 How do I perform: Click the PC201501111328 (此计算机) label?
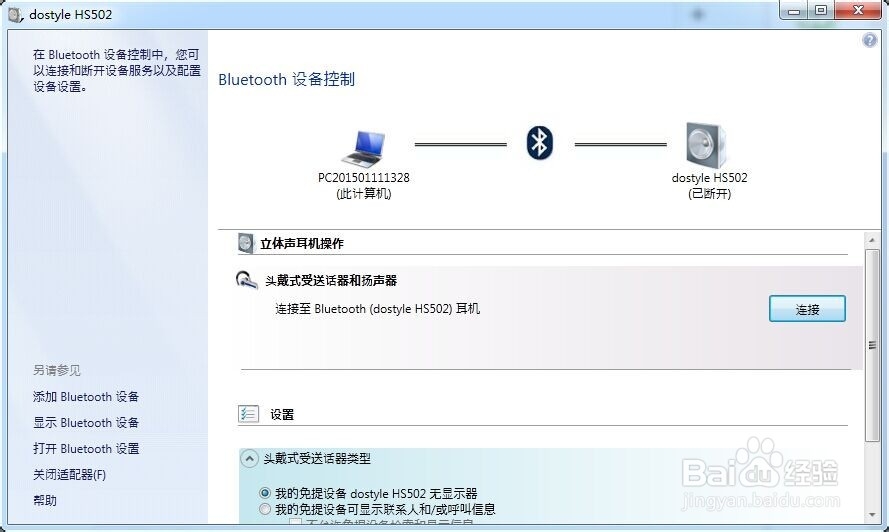click(x=363, y=185)
